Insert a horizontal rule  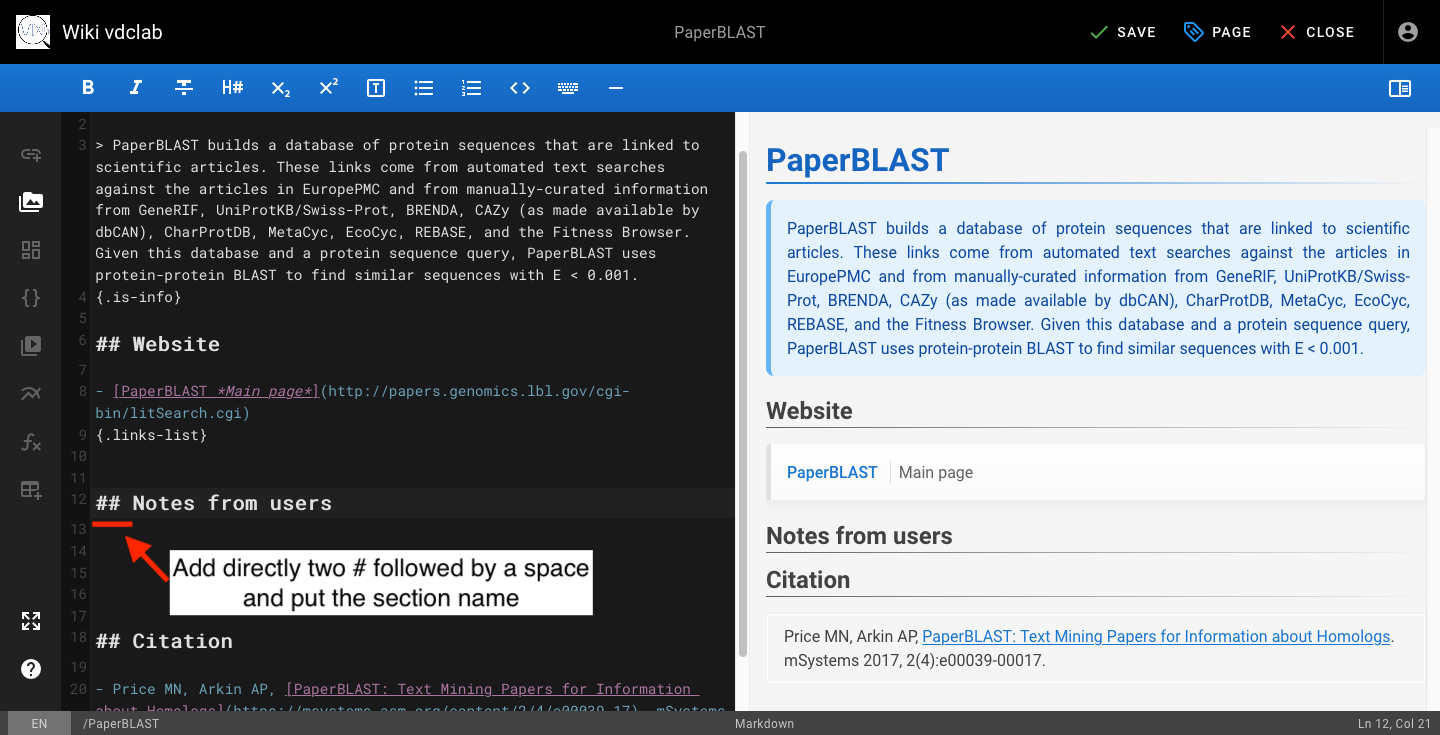616,88
